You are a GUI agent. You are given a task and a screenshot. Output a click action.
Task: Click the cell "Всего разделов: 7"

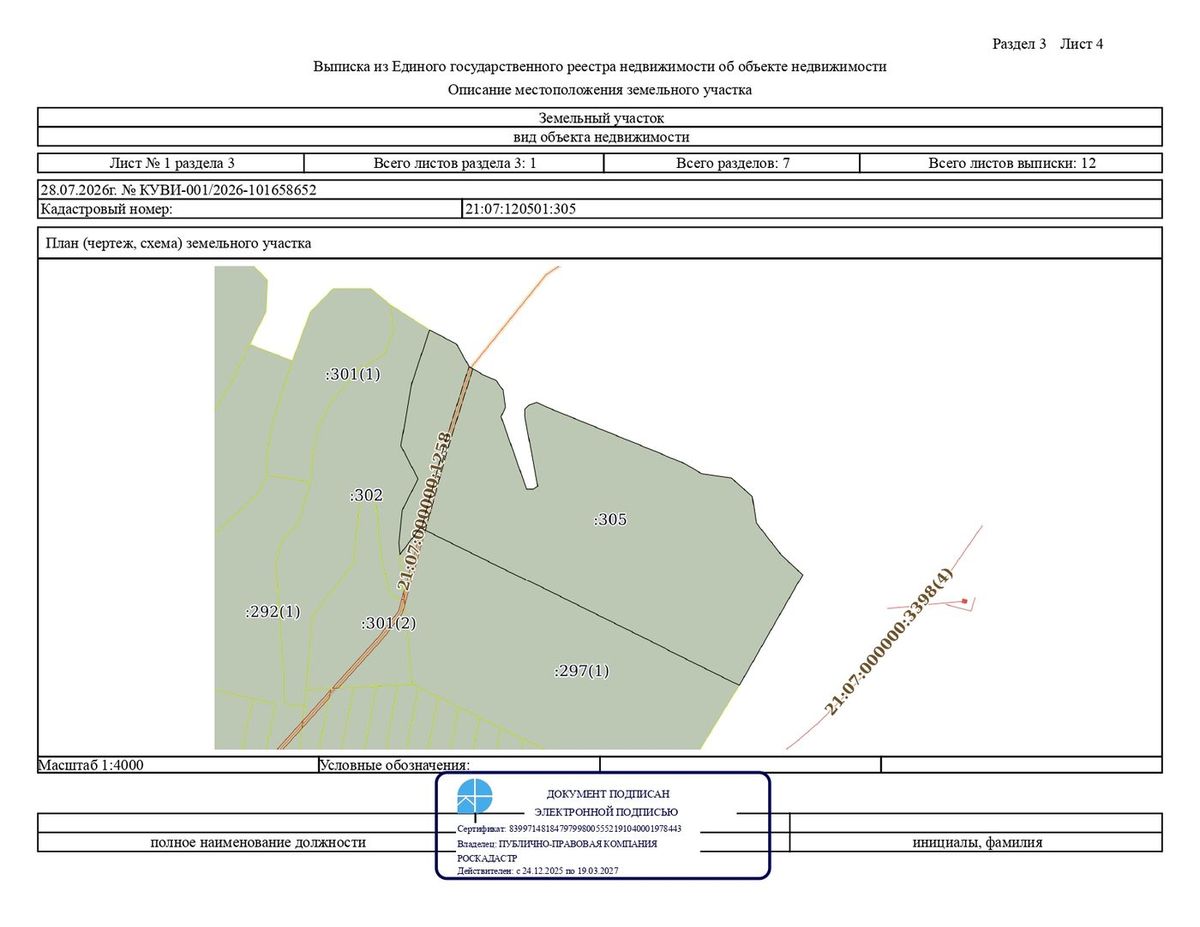733,163
